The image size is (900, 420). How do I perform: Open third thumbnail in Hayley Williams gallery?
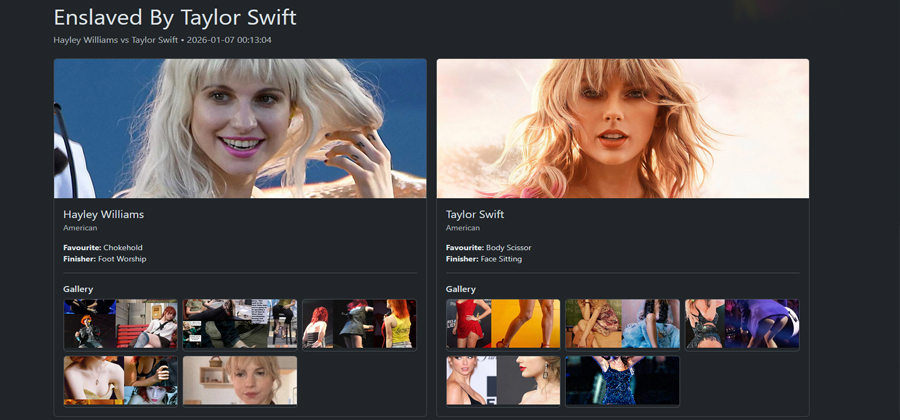[359, 324]
